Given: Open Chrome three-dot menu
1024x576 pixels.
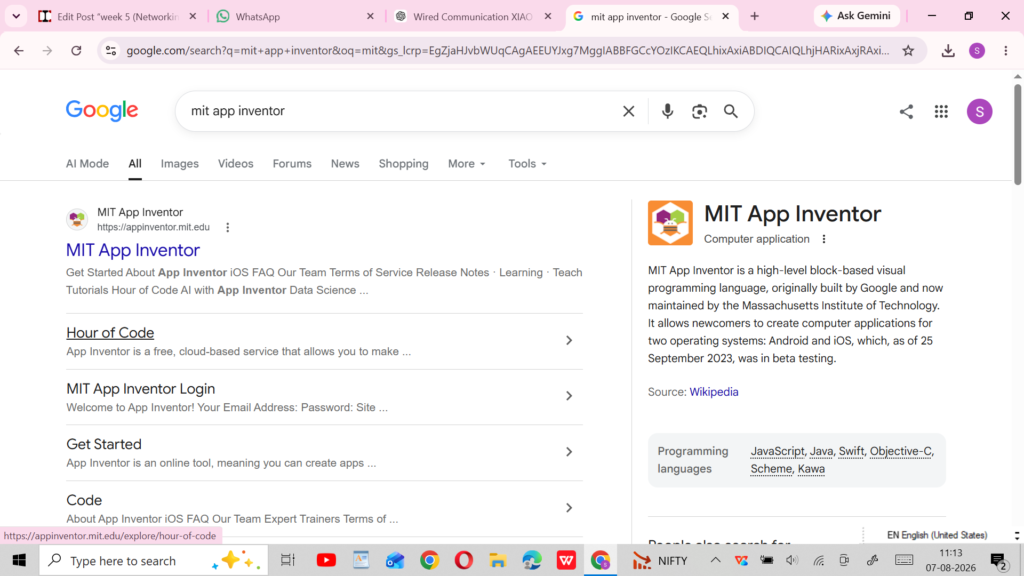Looking at the screenshot, I should [x=1006, y=50].
